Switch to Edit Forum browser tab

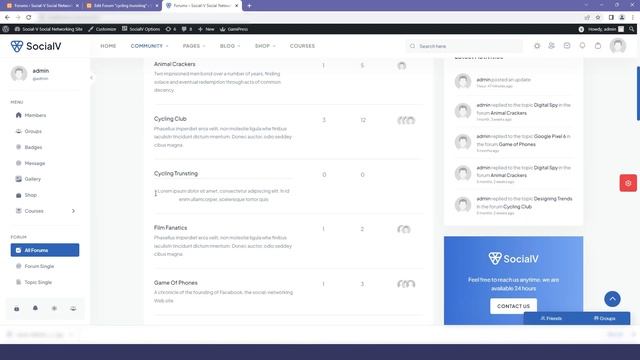pos(122,6)
